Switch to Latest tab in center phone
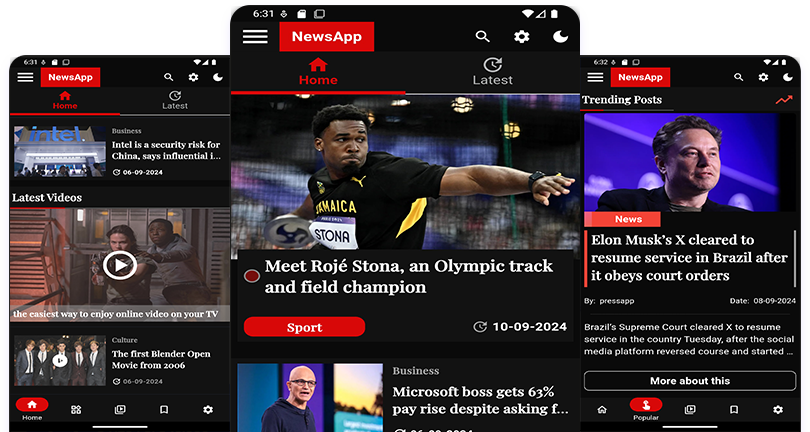Screen dimensions: 810x432 tap(493, 72)
